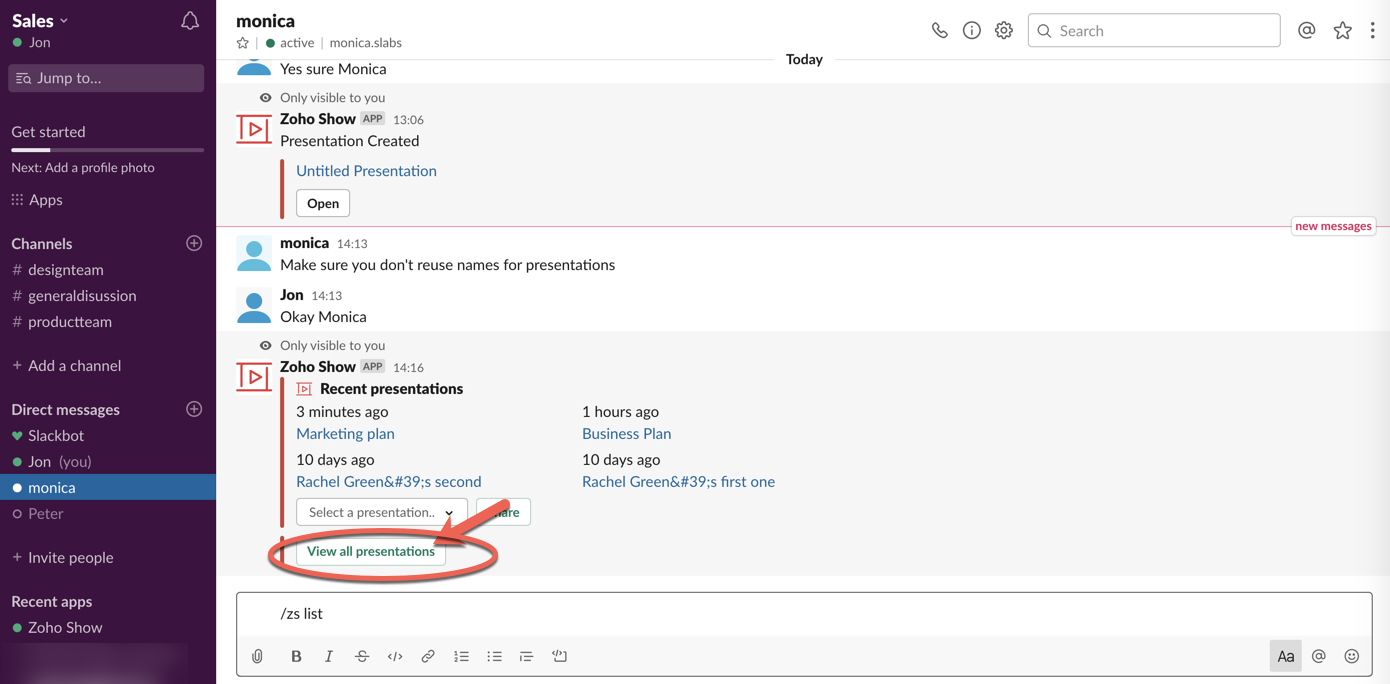Insert a code block
Image resolution: width=1390 pixels, height=684 pixels.
coord(559,656)
